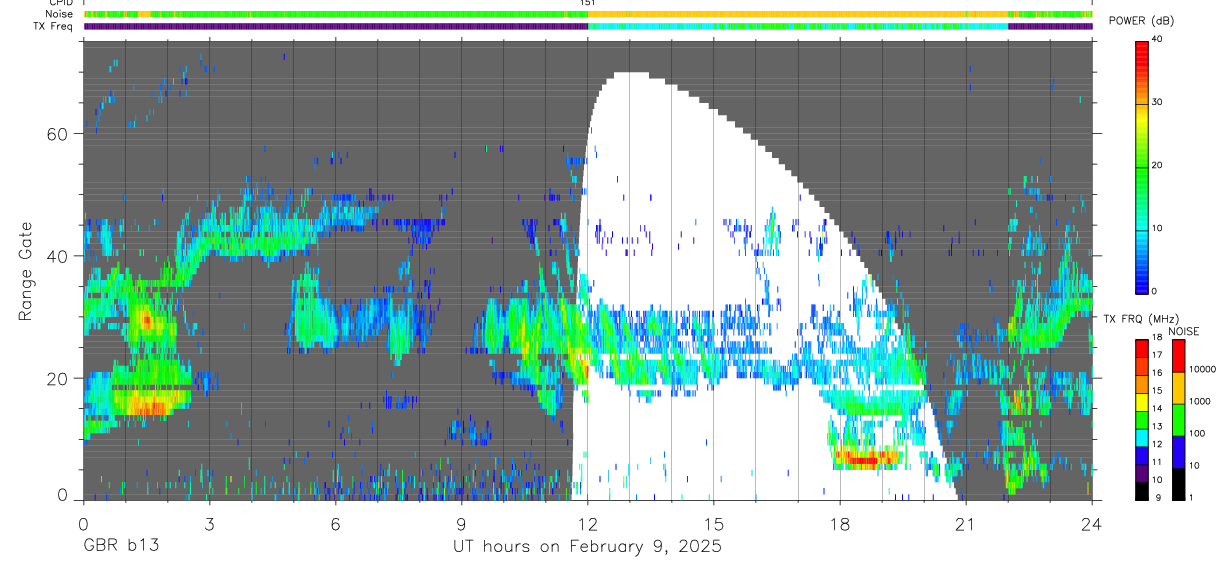Click the cyan portion of the TX Freq strip

point(798,26)
